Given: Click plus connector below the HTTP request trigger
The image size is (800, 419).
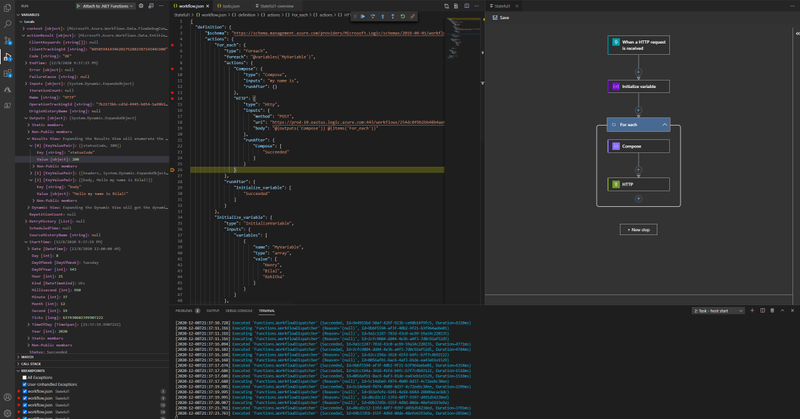Looking at the screenshot, I should click(x=638, y=72).
